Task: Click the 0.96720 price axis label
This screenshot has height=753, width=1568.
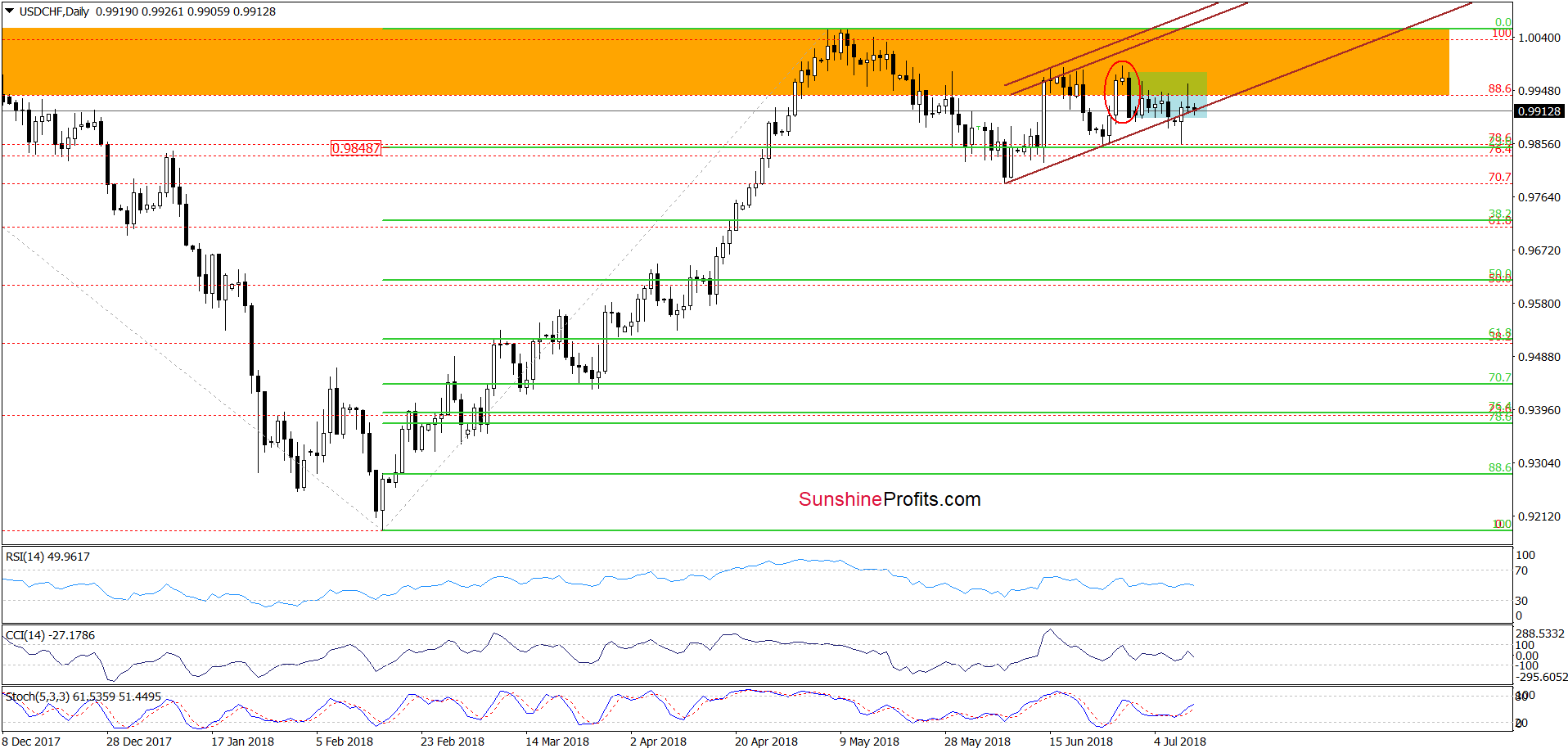Action: point(1539,250)
